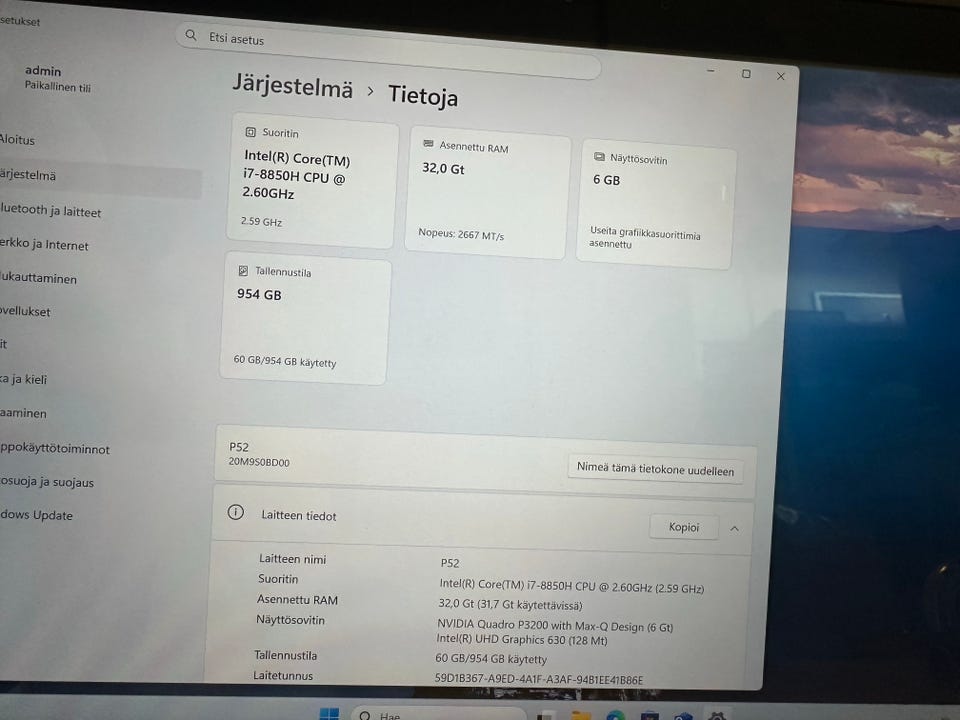Click 60 GB/954 GB käytetty in device details

pos(491,659)
